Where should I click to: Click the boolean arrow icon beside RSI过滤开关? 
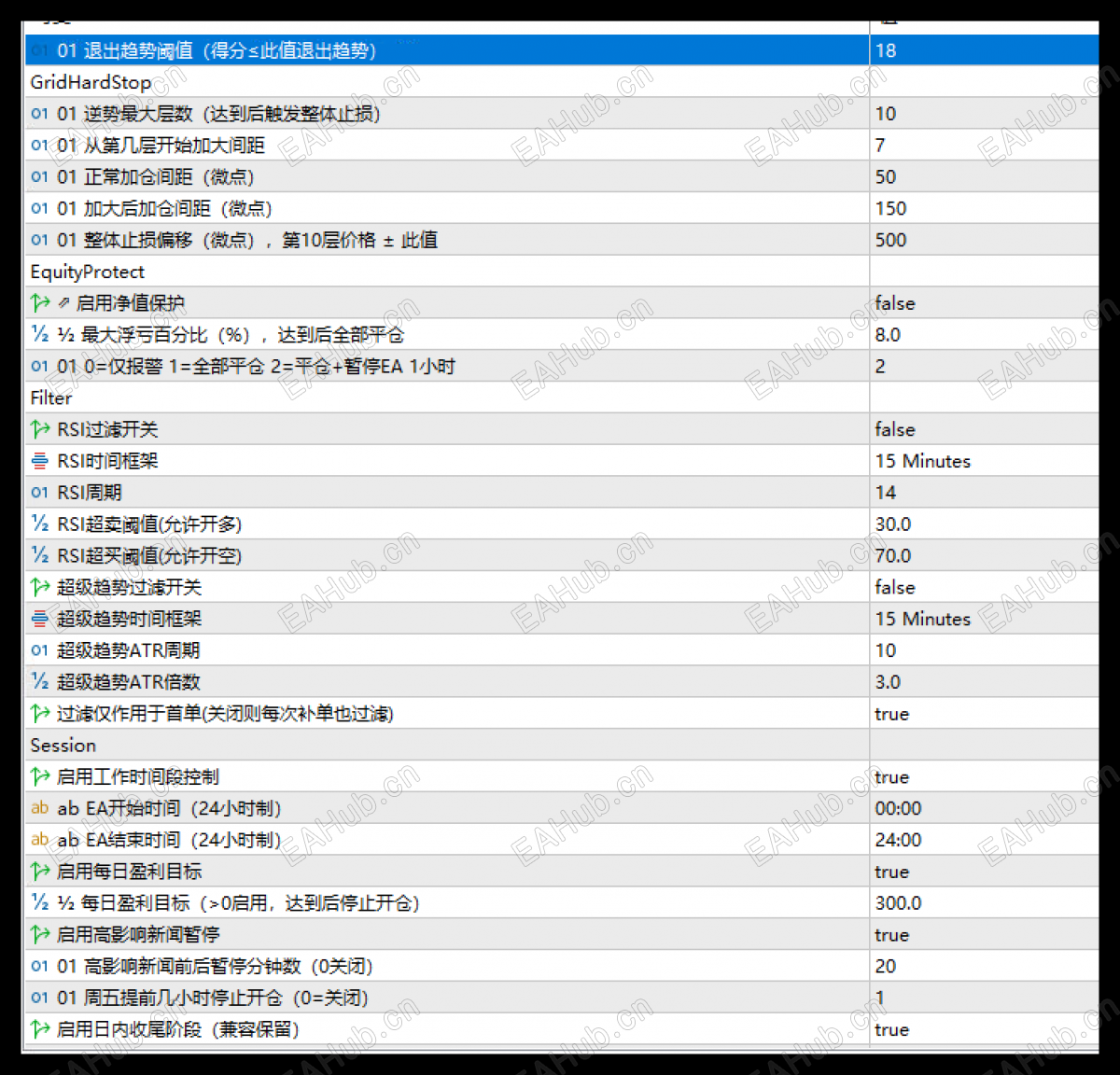39,429
